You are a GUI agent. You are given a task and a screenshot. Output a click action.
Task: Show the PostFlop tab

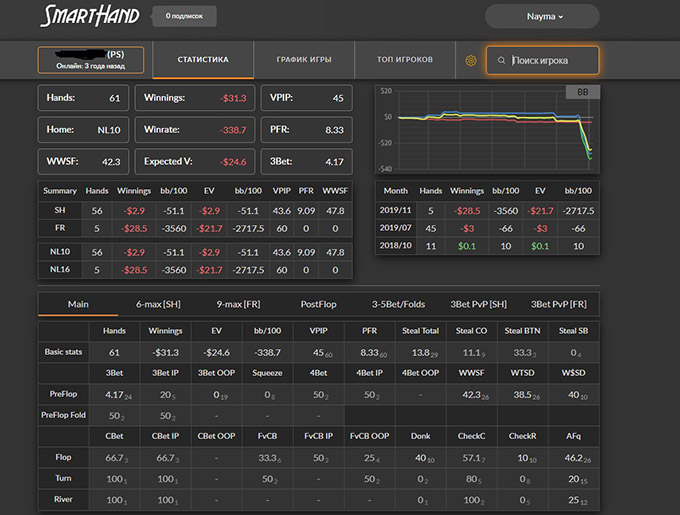(x=321, y=304)
